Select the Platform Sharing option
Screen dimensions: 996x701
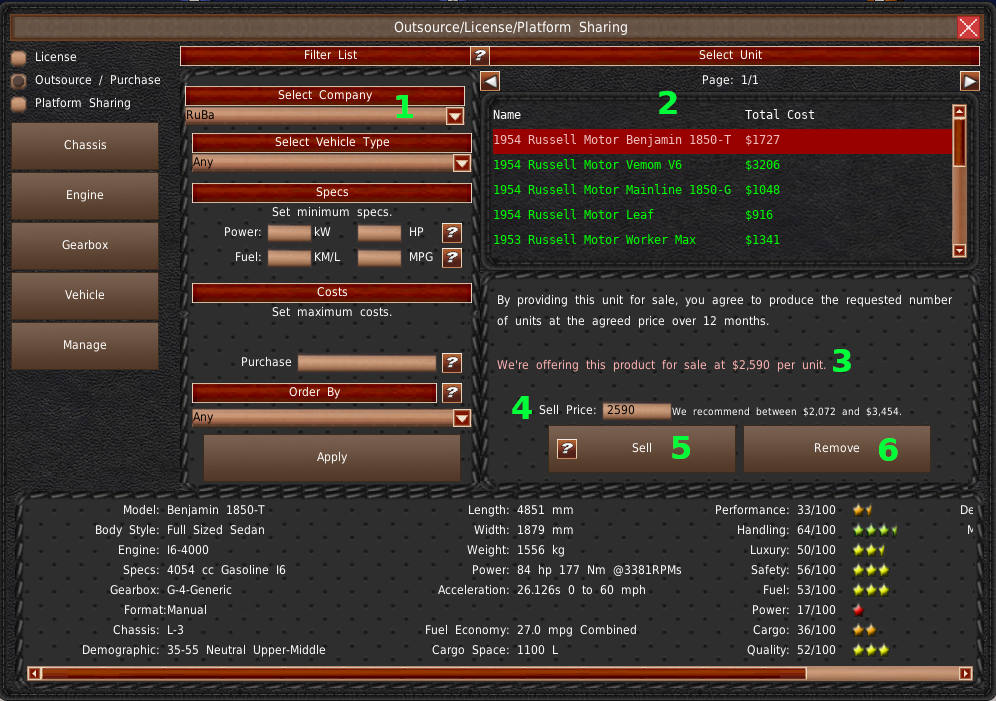pyautogui.click(x=19, y=104)
